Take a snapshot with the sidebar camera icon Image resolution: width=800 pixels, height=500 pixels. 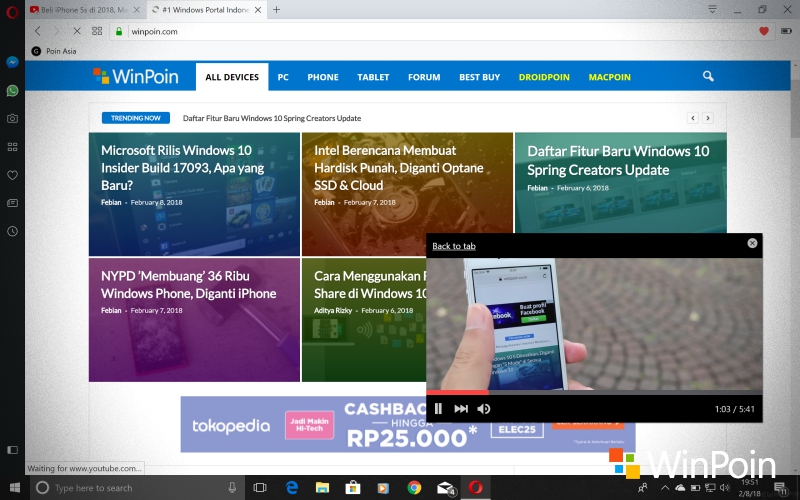pyautogui.click(x=12, y=118)
